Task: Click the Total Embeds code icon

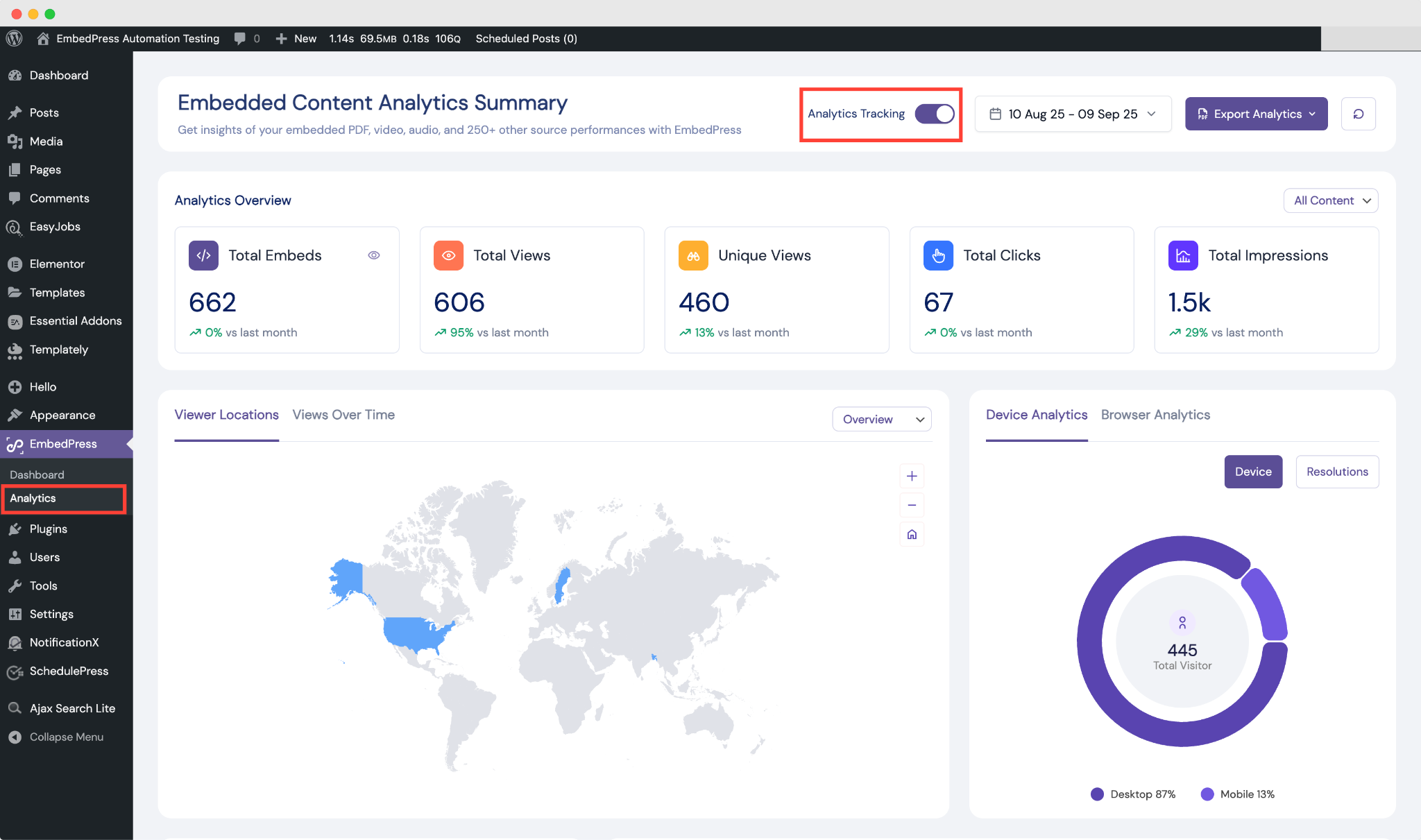Action: (203, 255)
